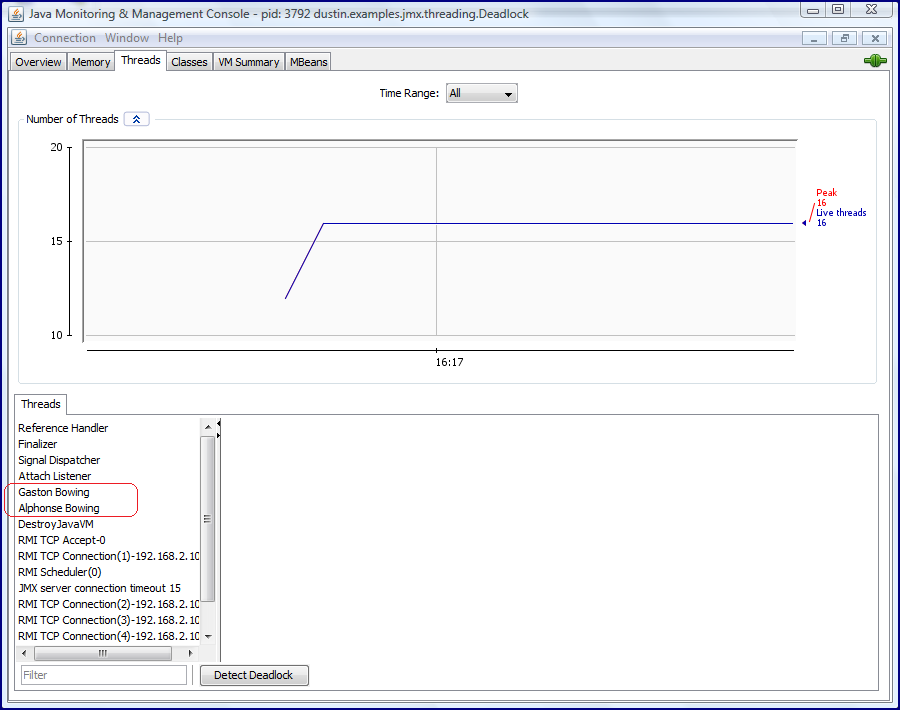Open the Connection menu
900x710 pixels.
65,37
